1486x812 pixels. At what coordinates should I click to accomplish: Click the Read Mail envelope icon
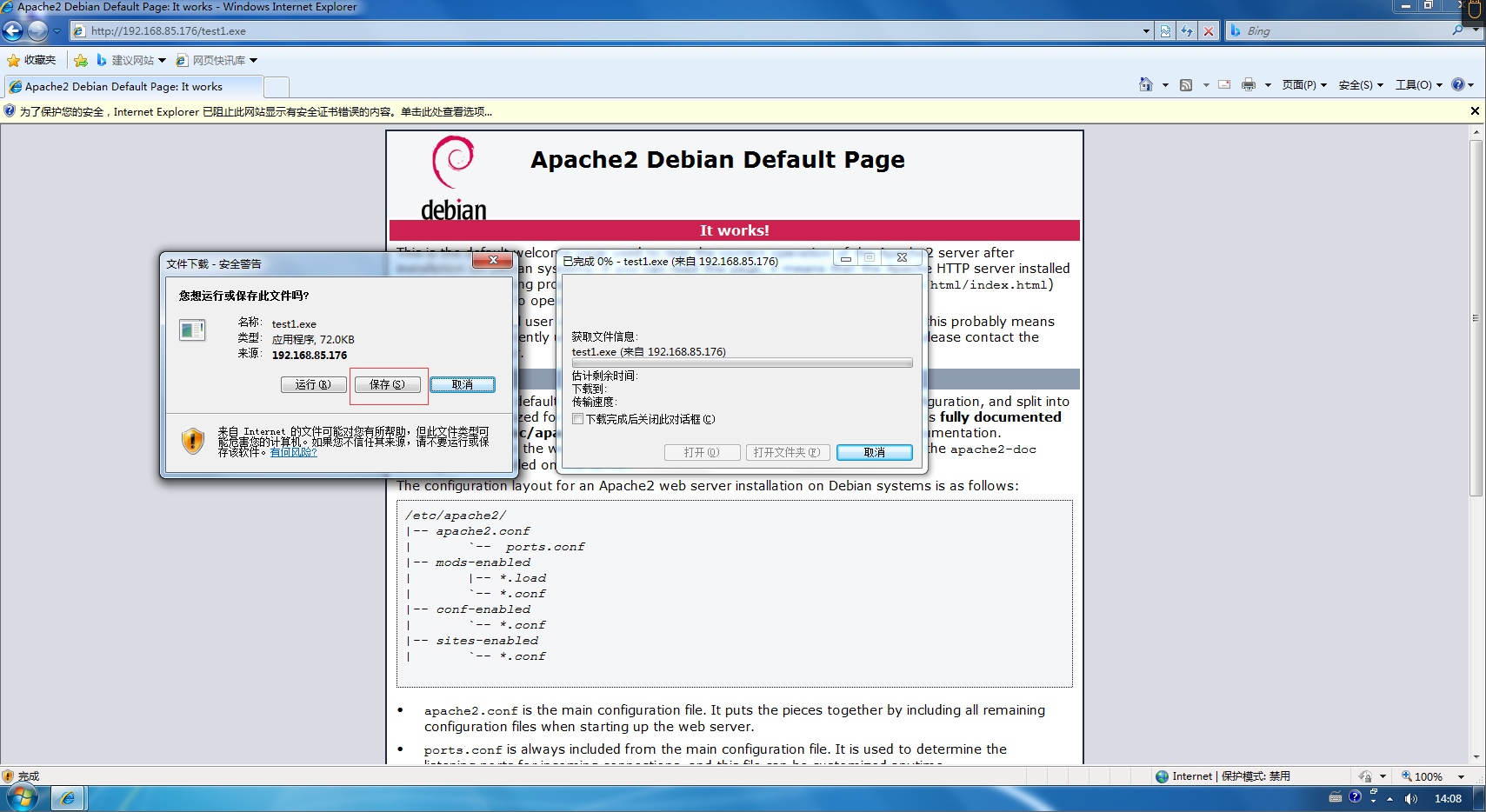1224,84
